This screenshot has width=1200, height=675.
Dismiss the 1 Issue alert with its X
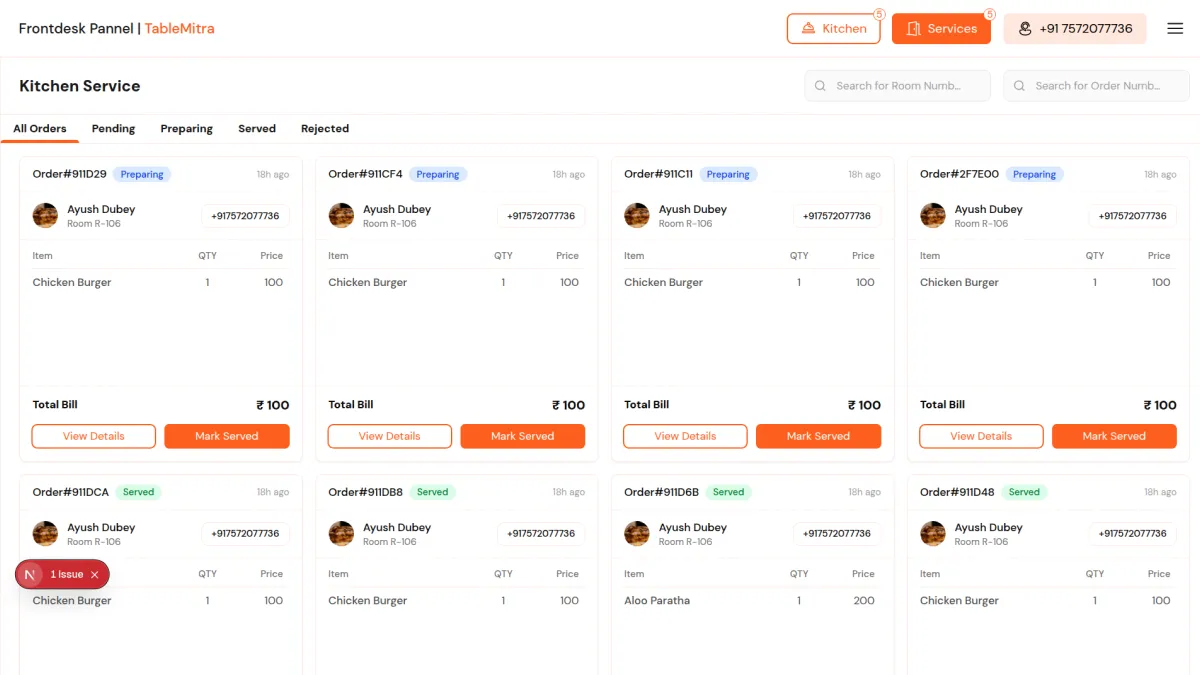tap(95, 574)
